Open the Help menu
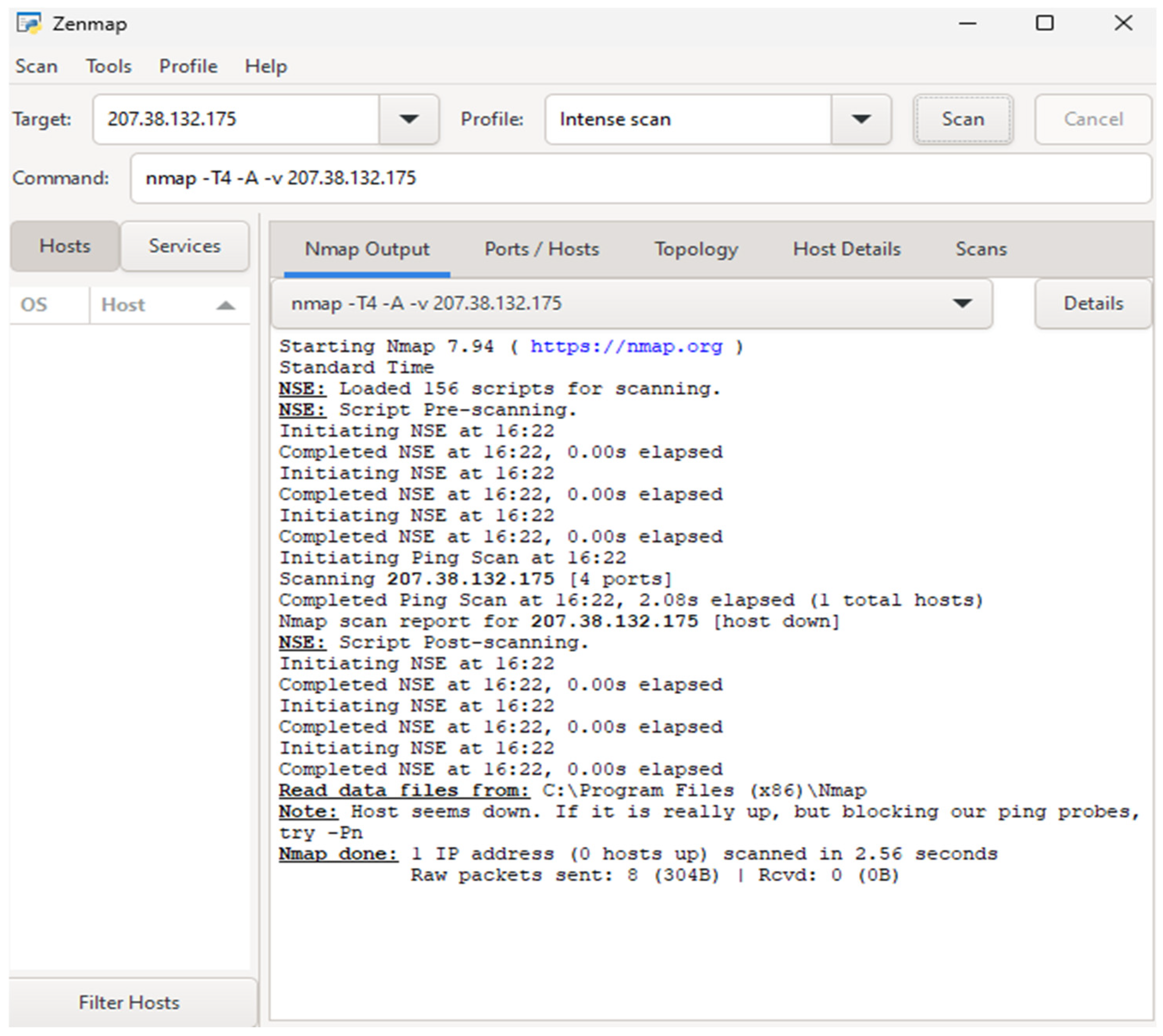 [266, 67]
